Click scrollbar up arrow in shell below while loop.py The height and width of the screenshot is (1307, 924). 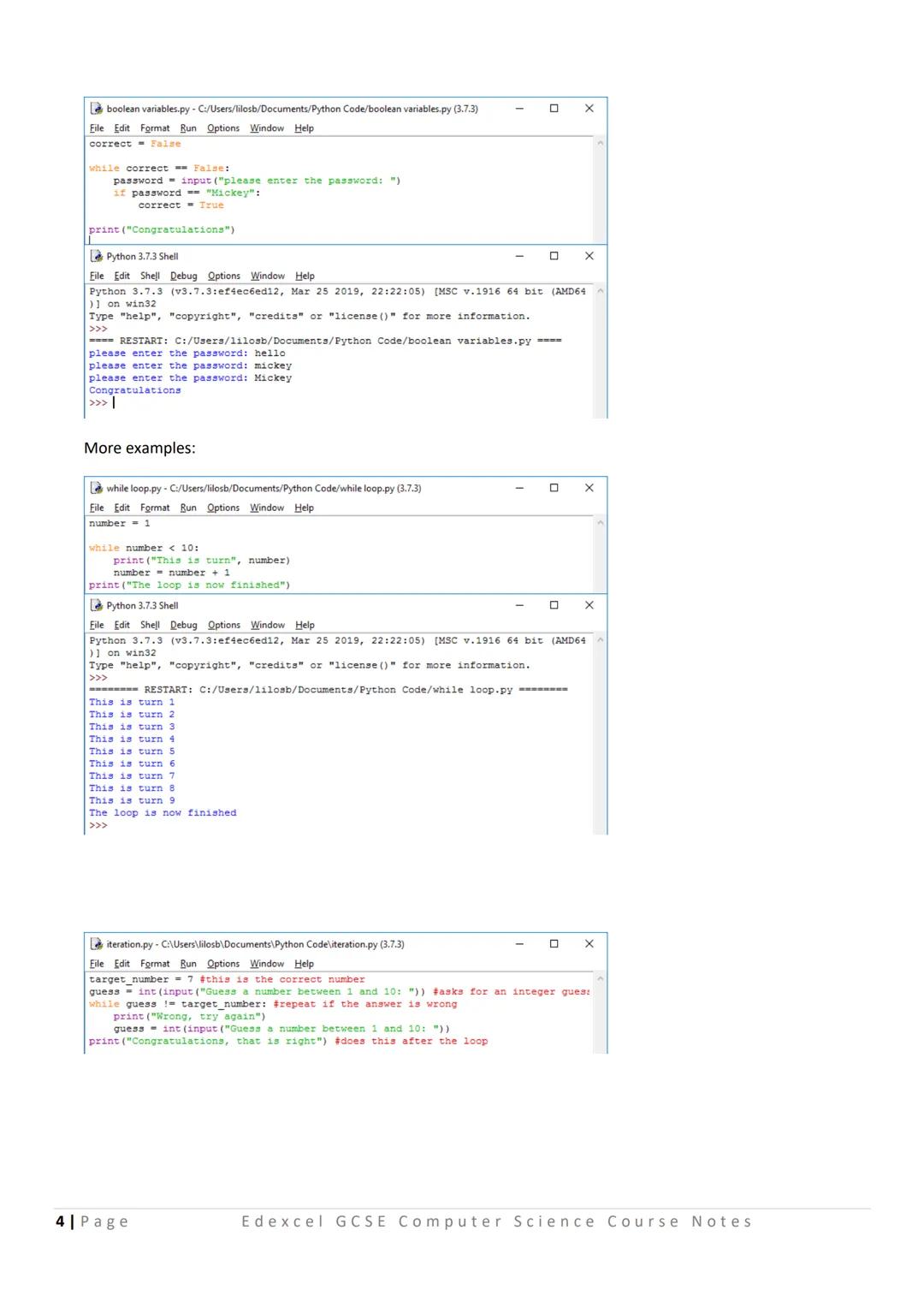coord(600,640)
